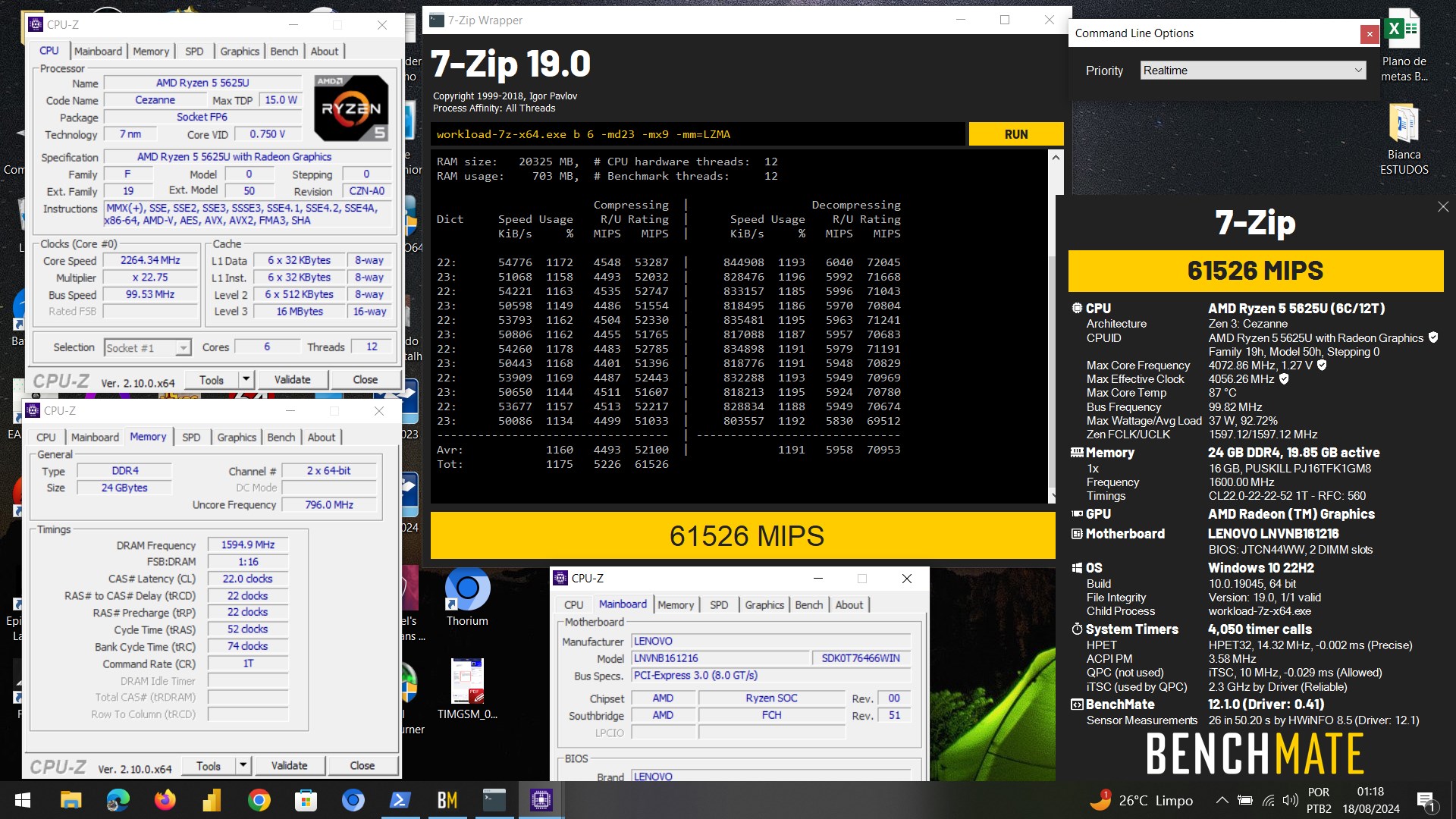1456x819 pixels.
Task: Open About tab in top CPU-Z window
Action: pyautogui.click(x=325, y=51)
